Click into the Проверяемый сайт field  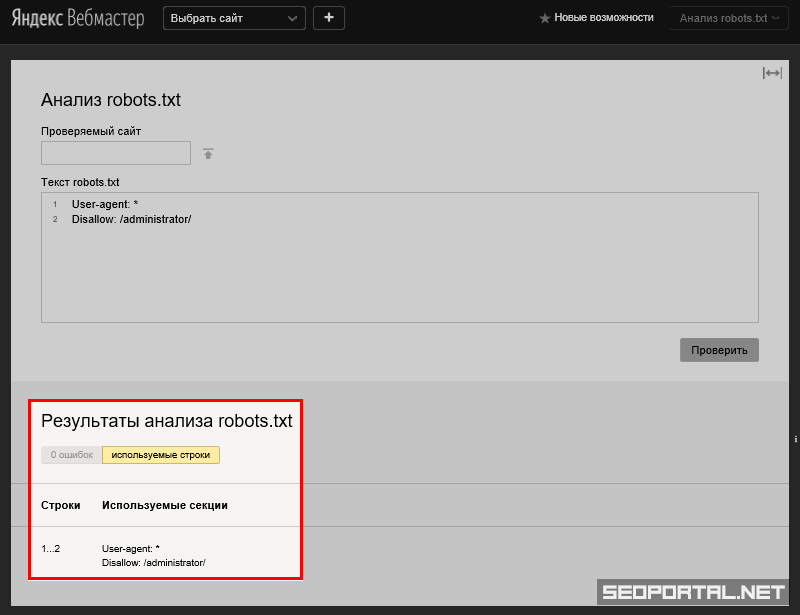pyautogui.click(x=116, y=153)
